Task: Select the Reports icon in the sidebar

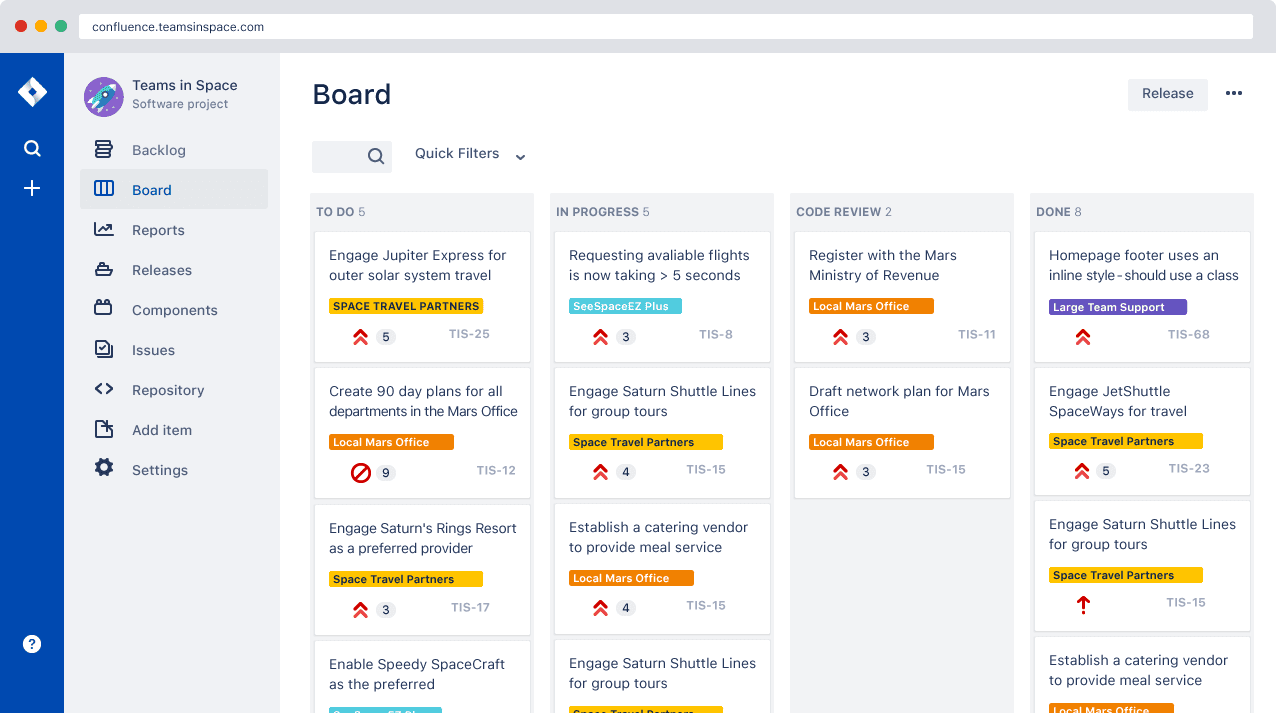Action: point(103,229)
